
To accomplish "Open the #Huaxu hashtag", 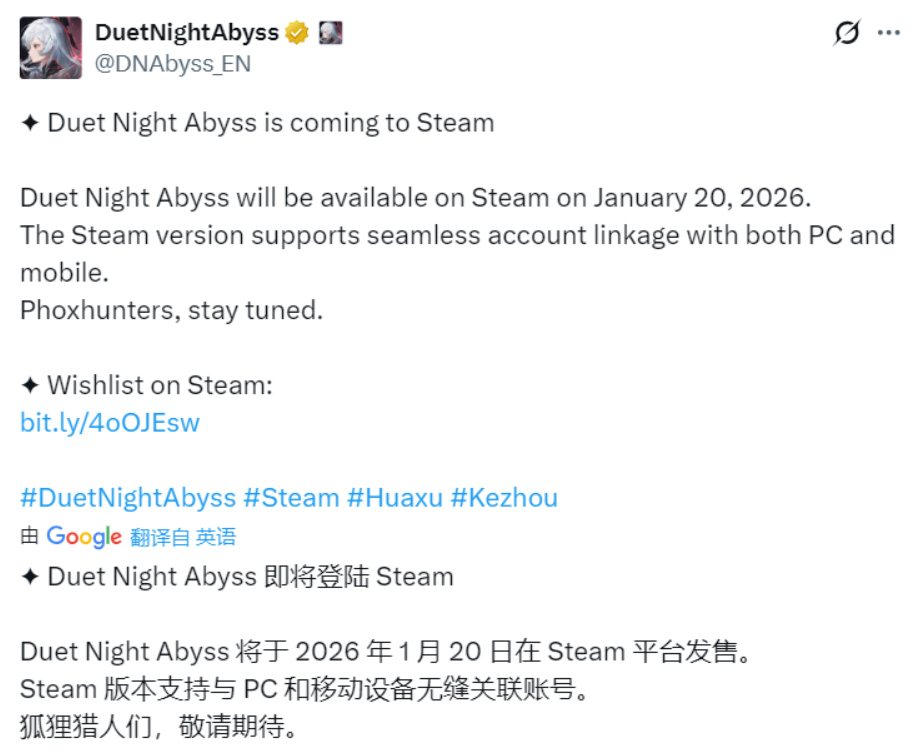I will (x=395, y=498).
